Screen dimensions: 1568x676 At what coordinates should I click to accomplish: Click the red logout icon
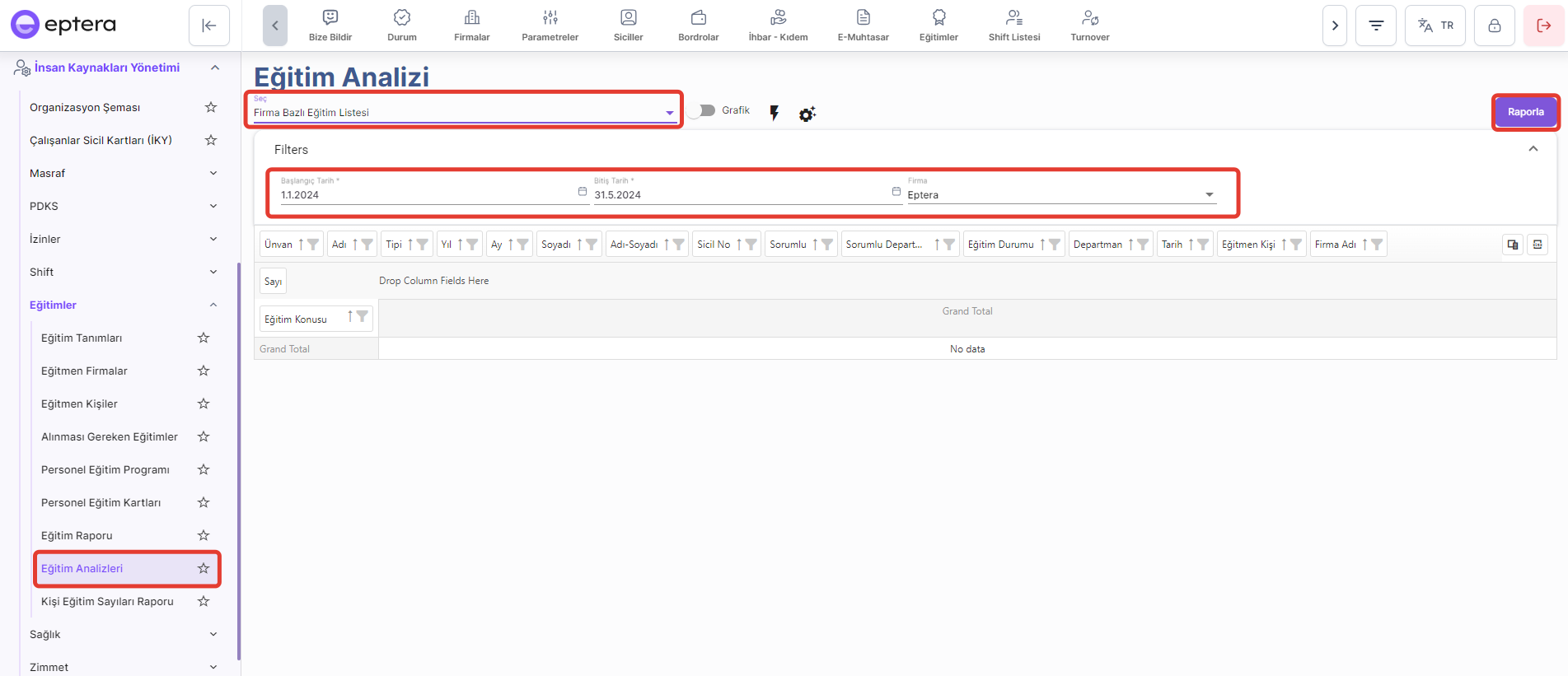1543,26
